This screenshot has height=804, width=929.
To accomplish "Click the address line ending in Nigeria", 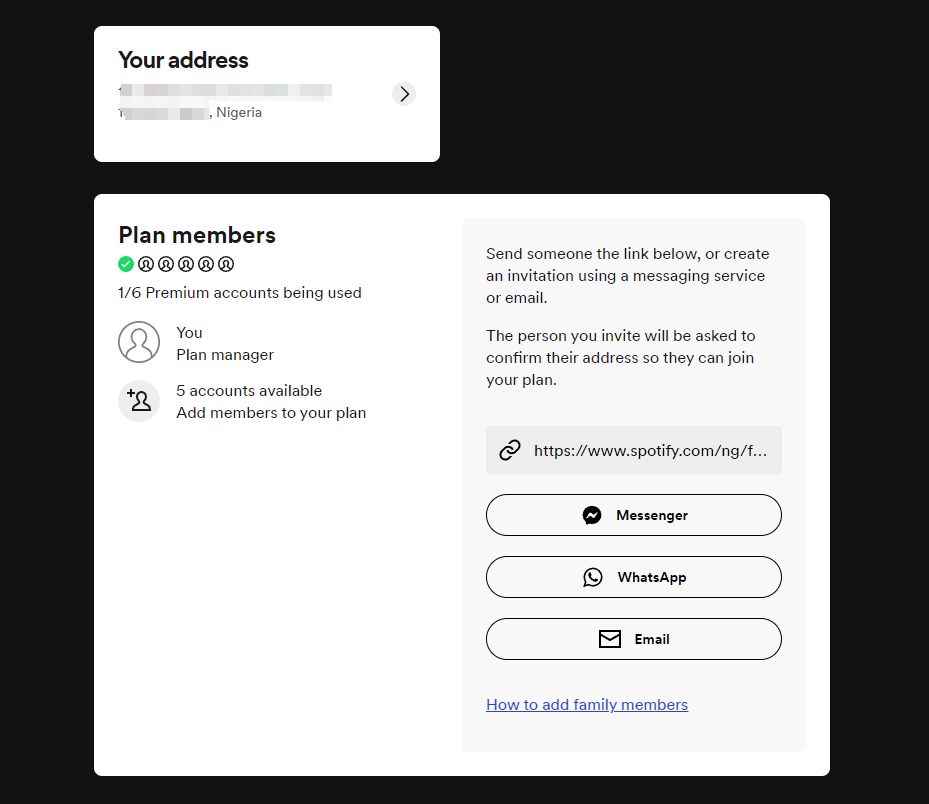I will pos(238,113).
